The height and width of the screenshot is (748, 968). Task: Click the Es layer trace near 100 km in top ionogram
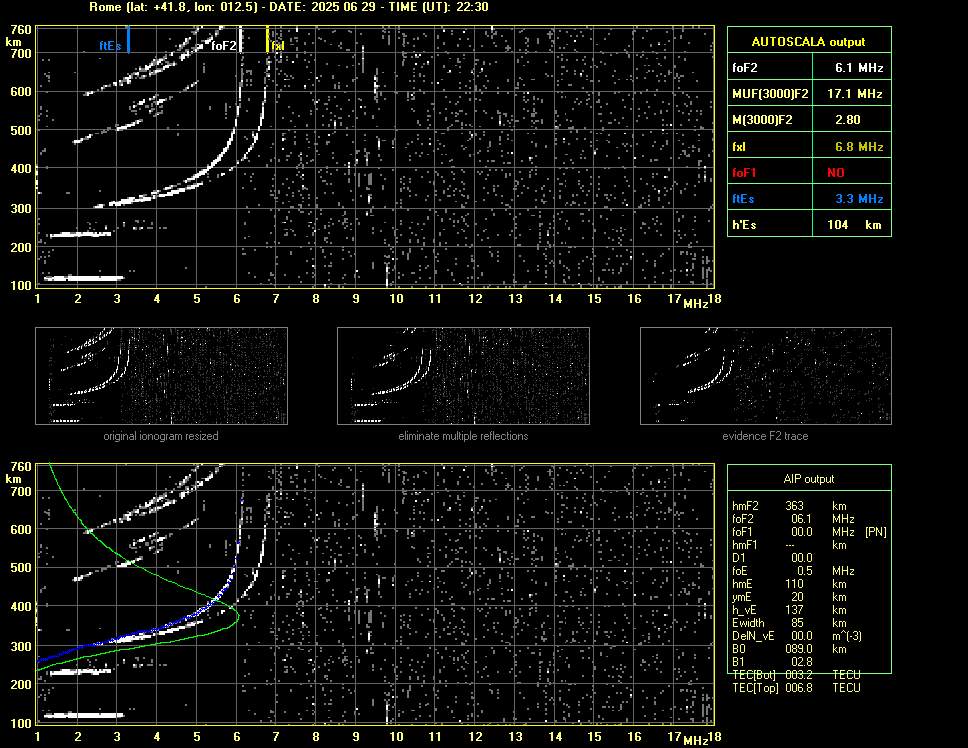(84, 278)
